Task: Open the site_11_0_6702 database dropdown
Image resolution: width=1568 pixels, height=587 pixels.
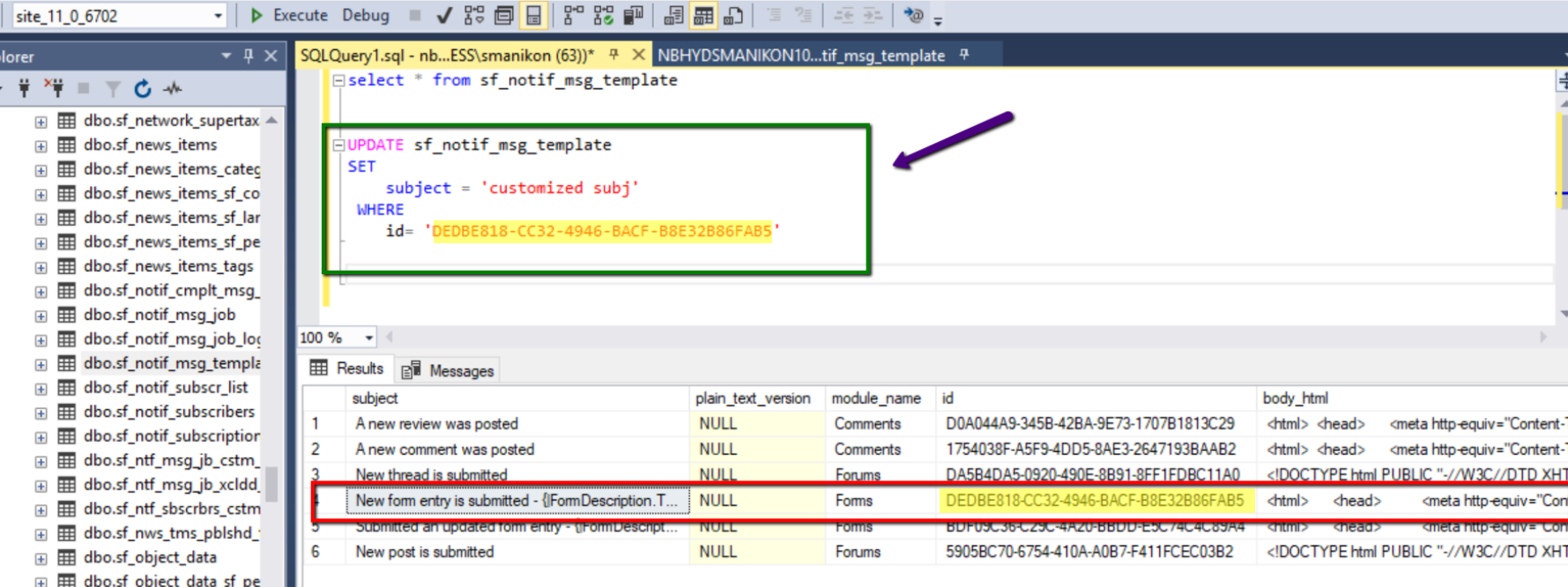Action: pyautogui.click(x=219, y=16)
